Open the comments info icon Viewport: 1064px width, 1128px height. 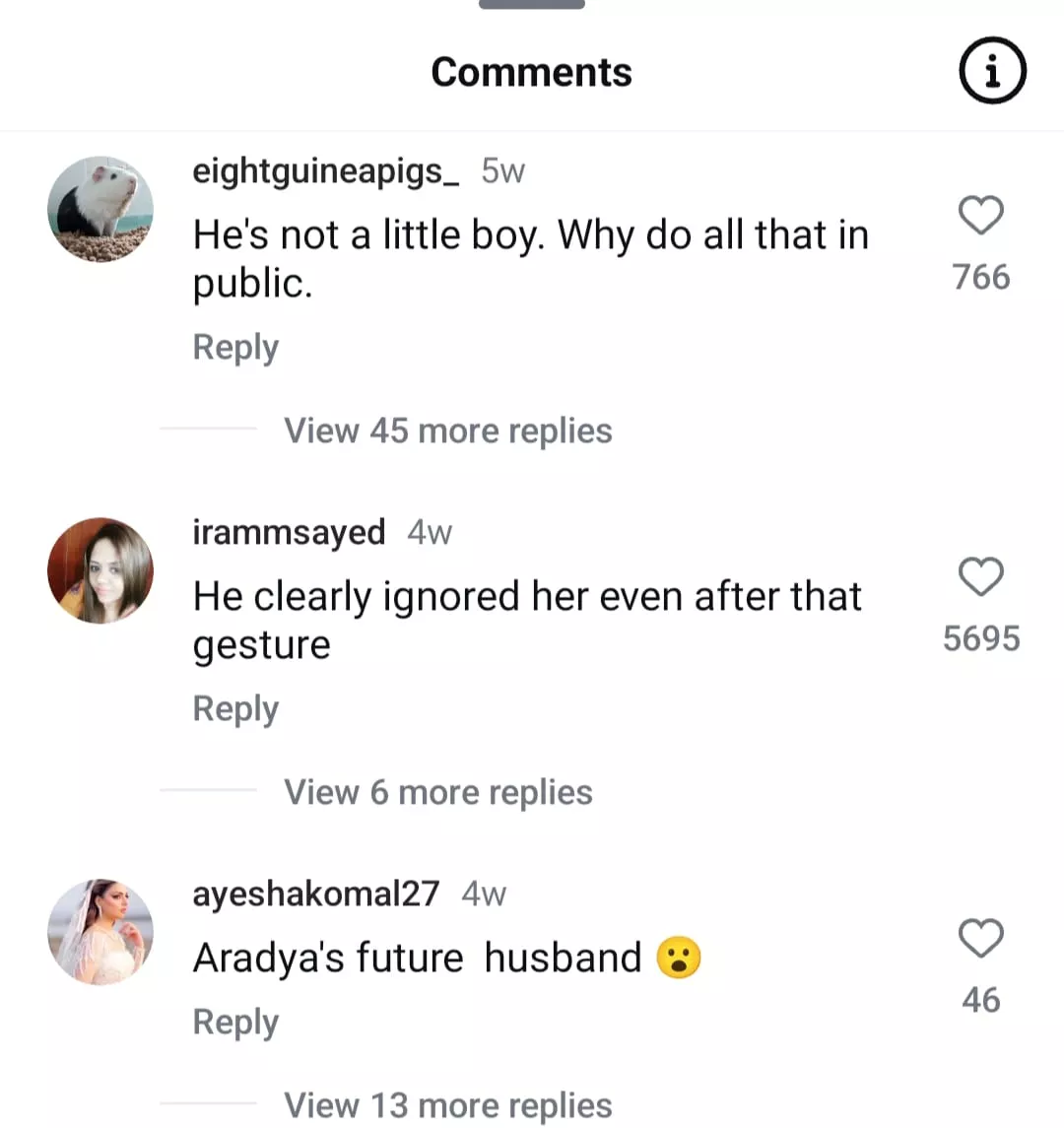point(992,71)
